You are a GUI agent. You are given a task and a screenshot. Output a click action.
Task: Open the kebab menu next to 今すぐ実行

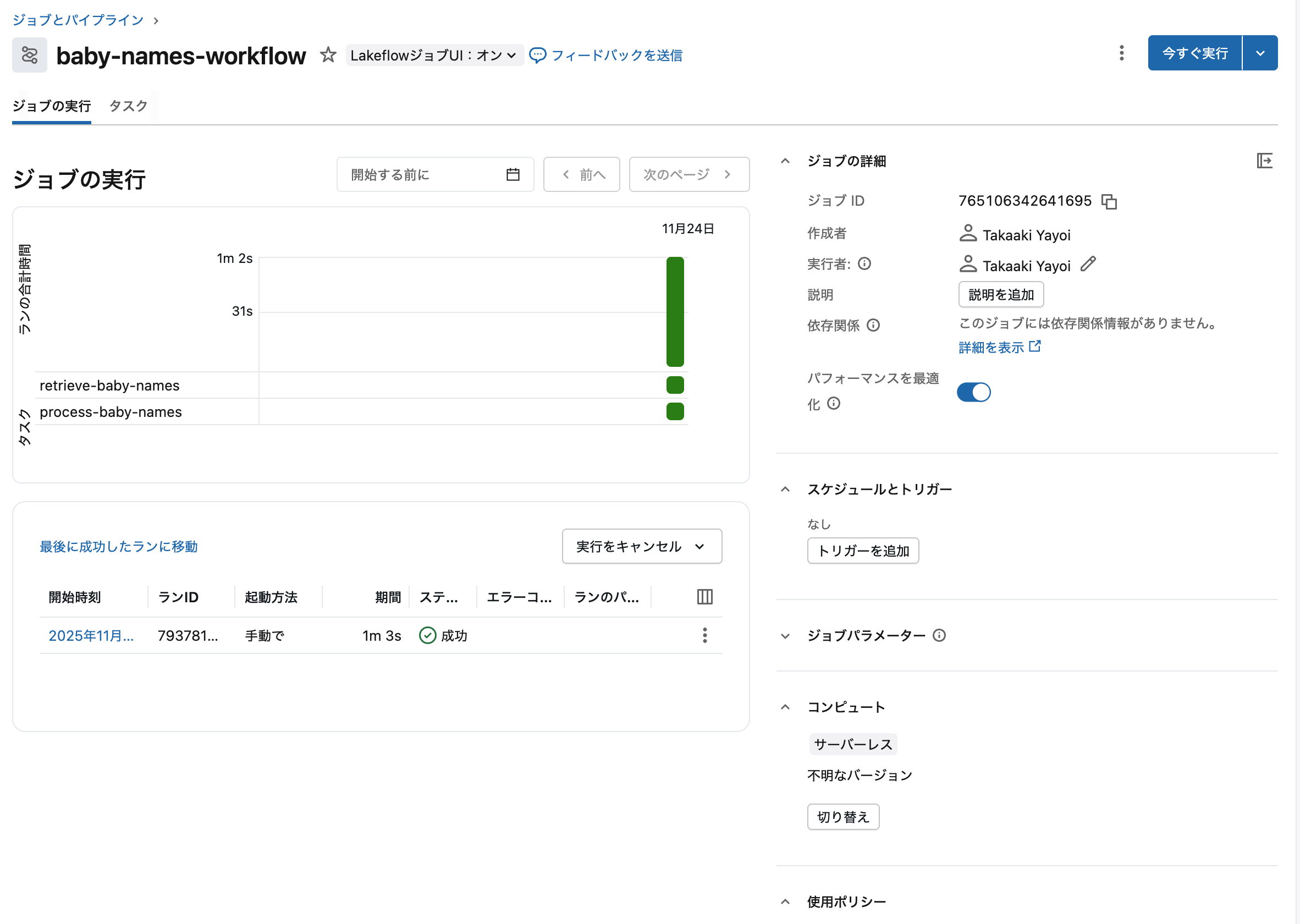tap(1121, 52)
